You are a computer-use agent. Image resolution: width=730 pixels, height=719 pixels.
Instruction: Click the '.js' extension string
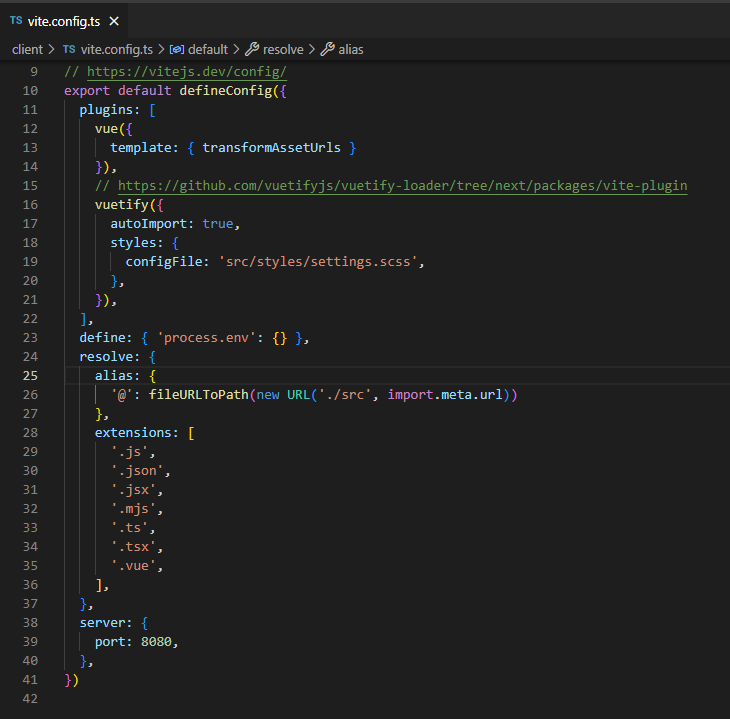point(129,452)
